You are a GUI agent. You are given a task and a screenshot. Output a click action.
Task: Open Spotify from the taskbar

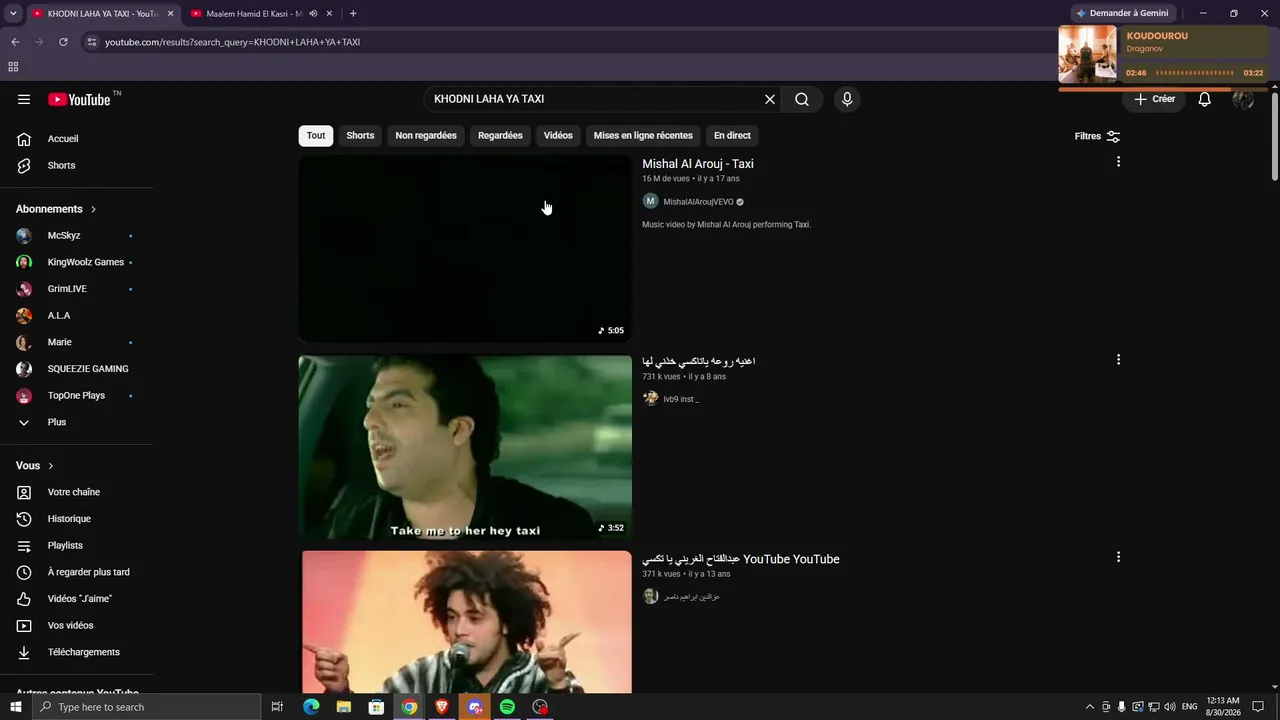tap(507, 707)
